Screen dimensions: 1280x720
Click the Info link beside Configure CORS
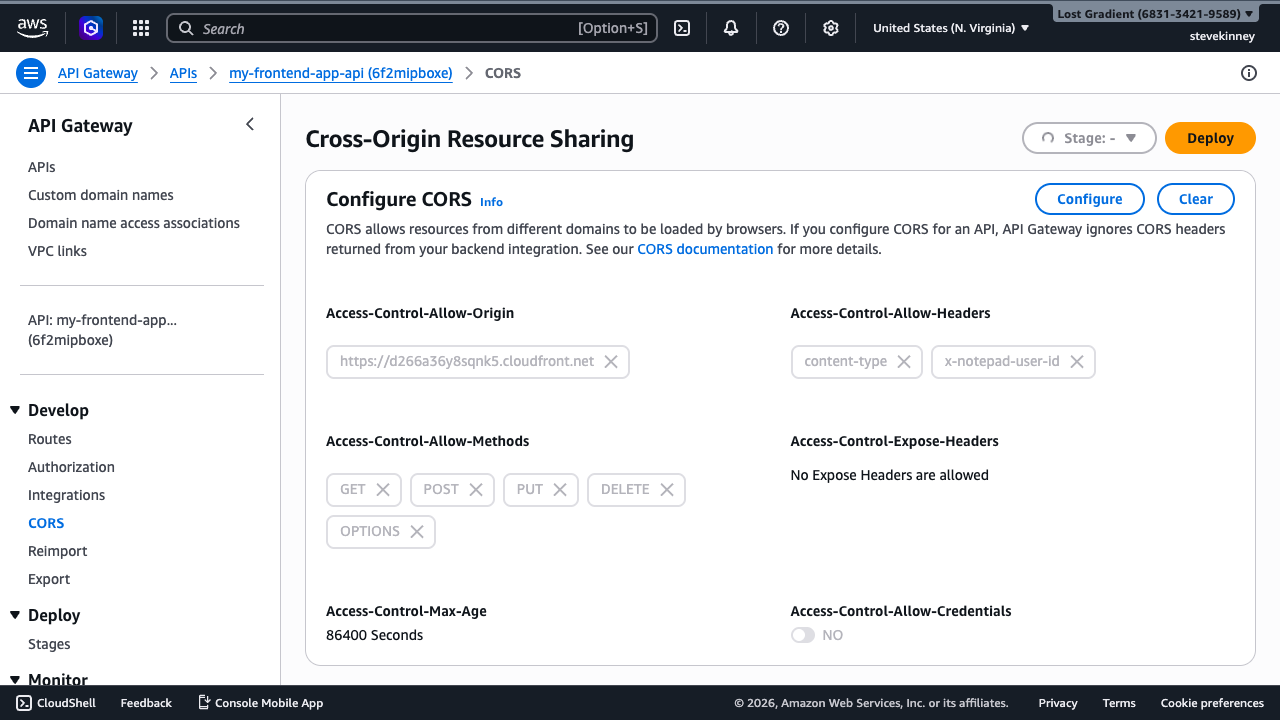[491, 202]
